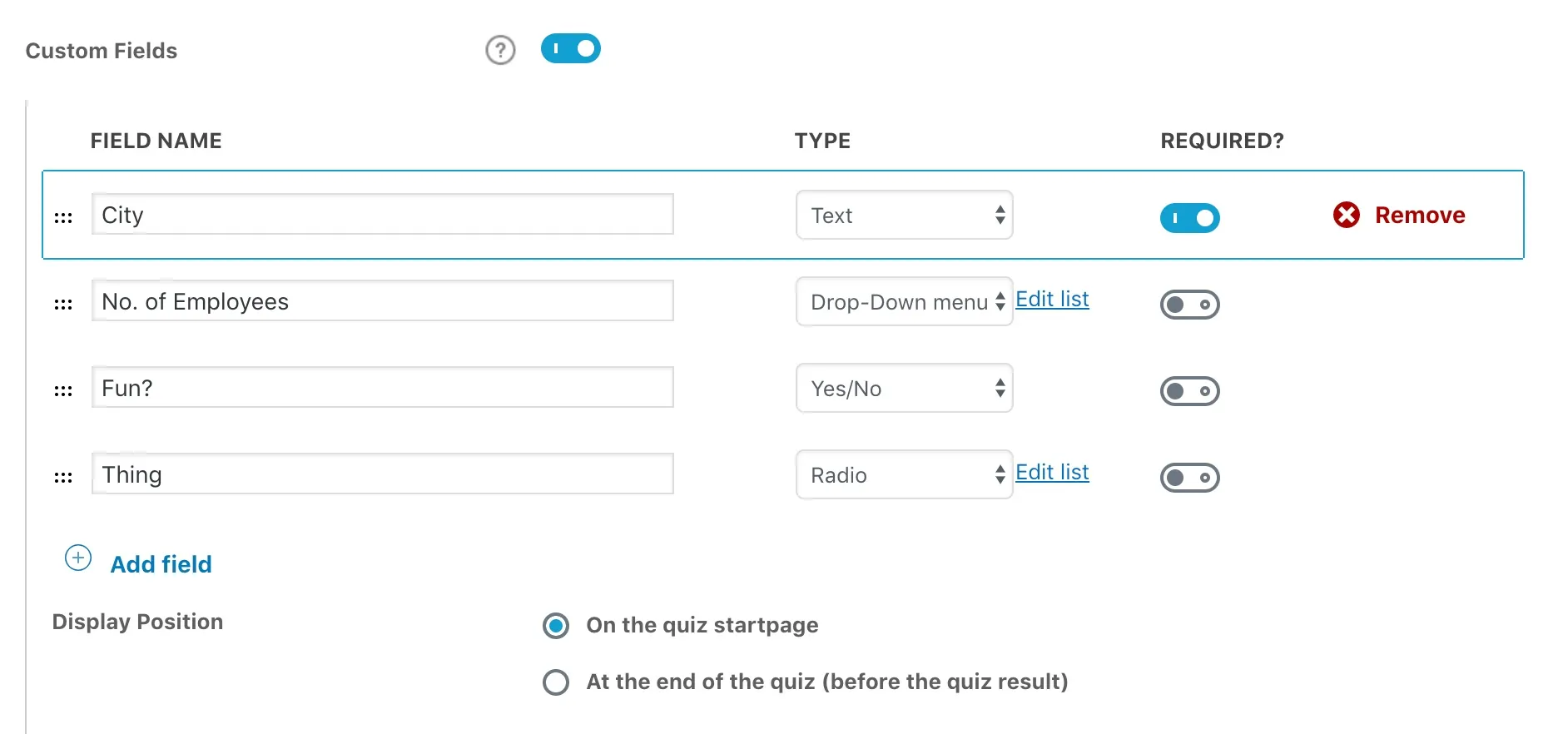Disable the Custom Fields feature toggle
1568x734 pixels.
[x=570, y=48]
